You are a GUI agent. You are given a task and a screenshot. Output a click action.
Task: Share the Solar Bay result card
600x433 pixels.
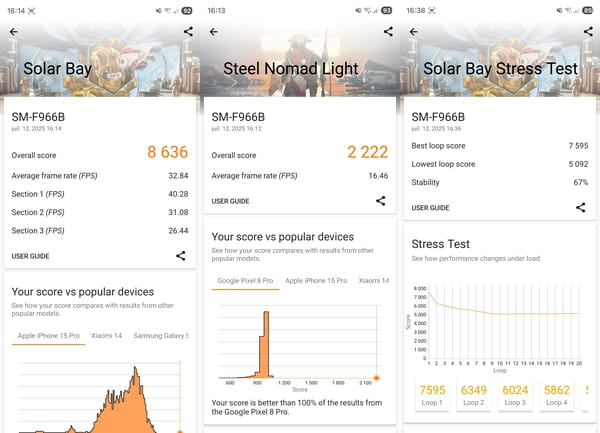pyautogui.click(x=181, y=256)
